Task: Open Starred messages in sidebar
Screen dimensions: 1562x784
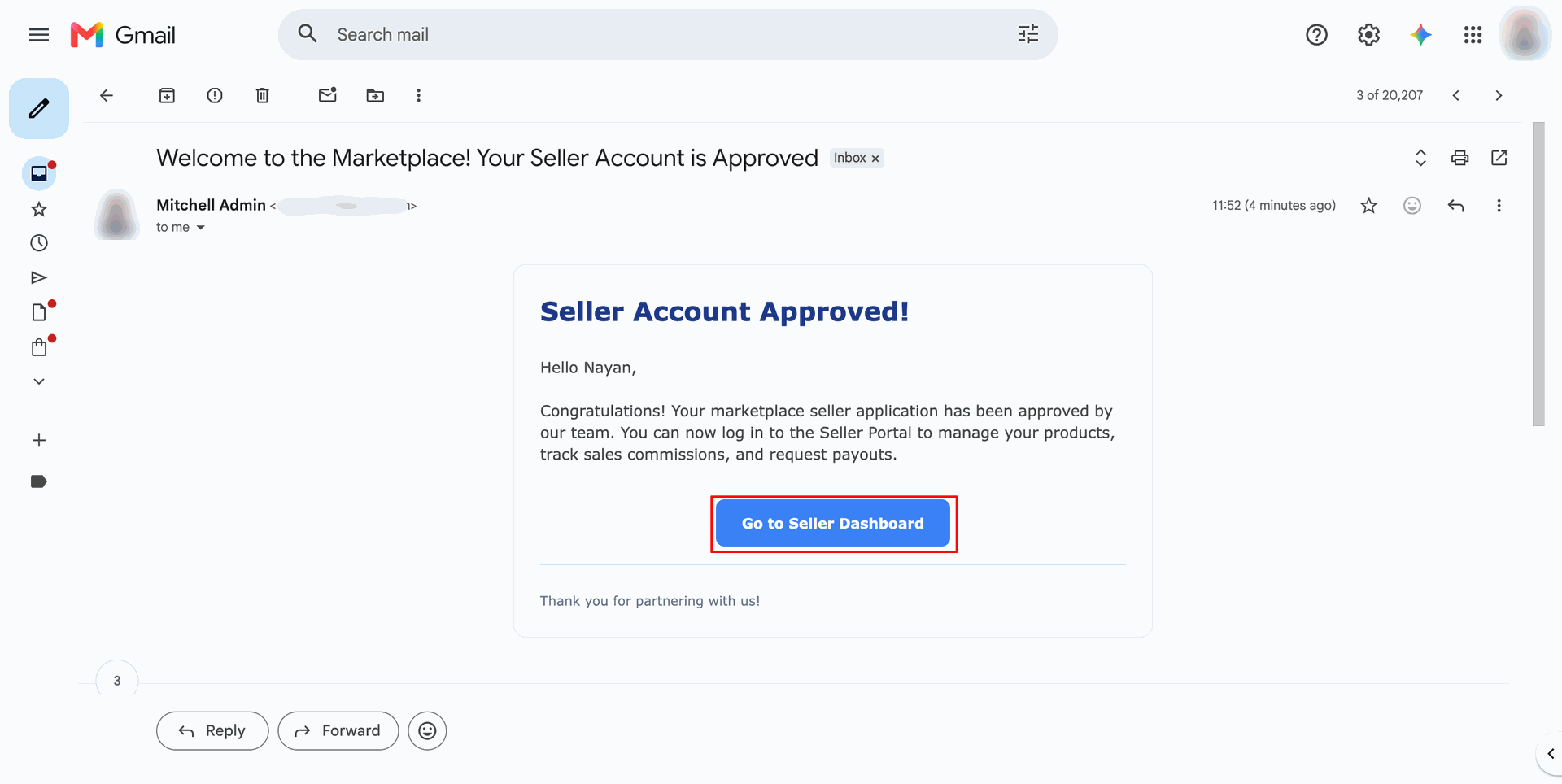Action: coord(39,210)
